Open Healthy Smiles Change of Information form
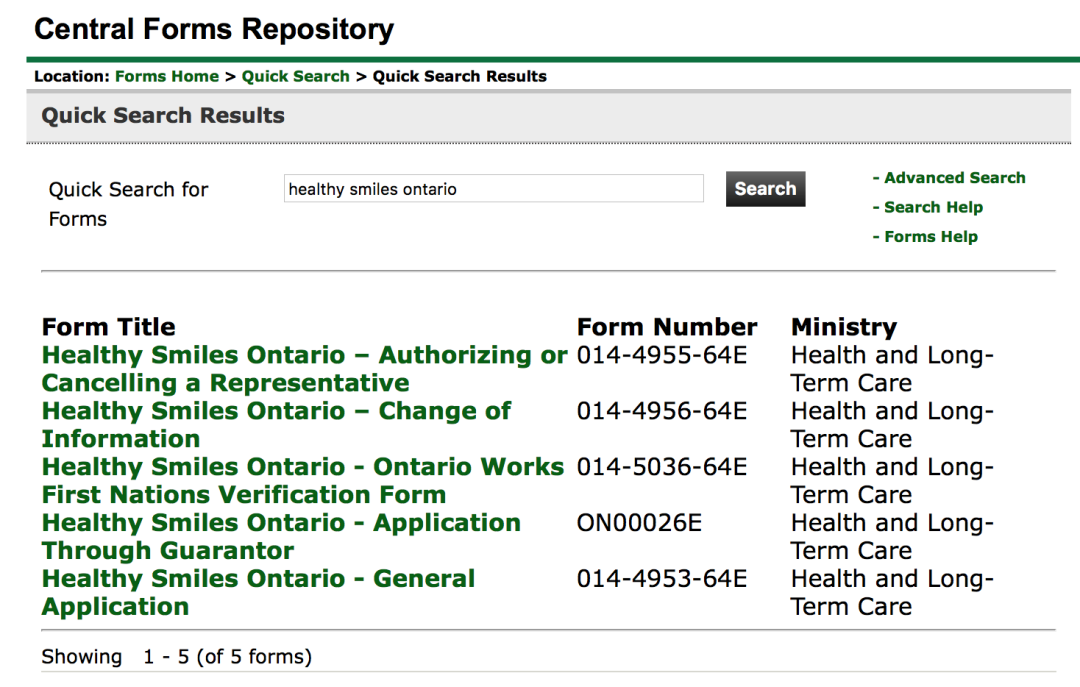This screenshot has height=687, width=1080. (x=276, y=424)
